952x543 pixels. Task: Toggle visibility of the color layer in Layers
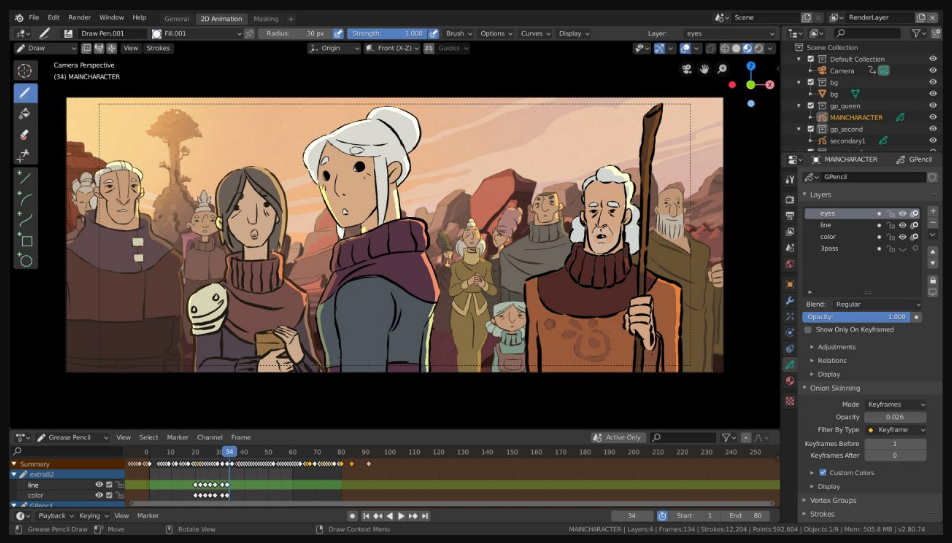(903, 237)
